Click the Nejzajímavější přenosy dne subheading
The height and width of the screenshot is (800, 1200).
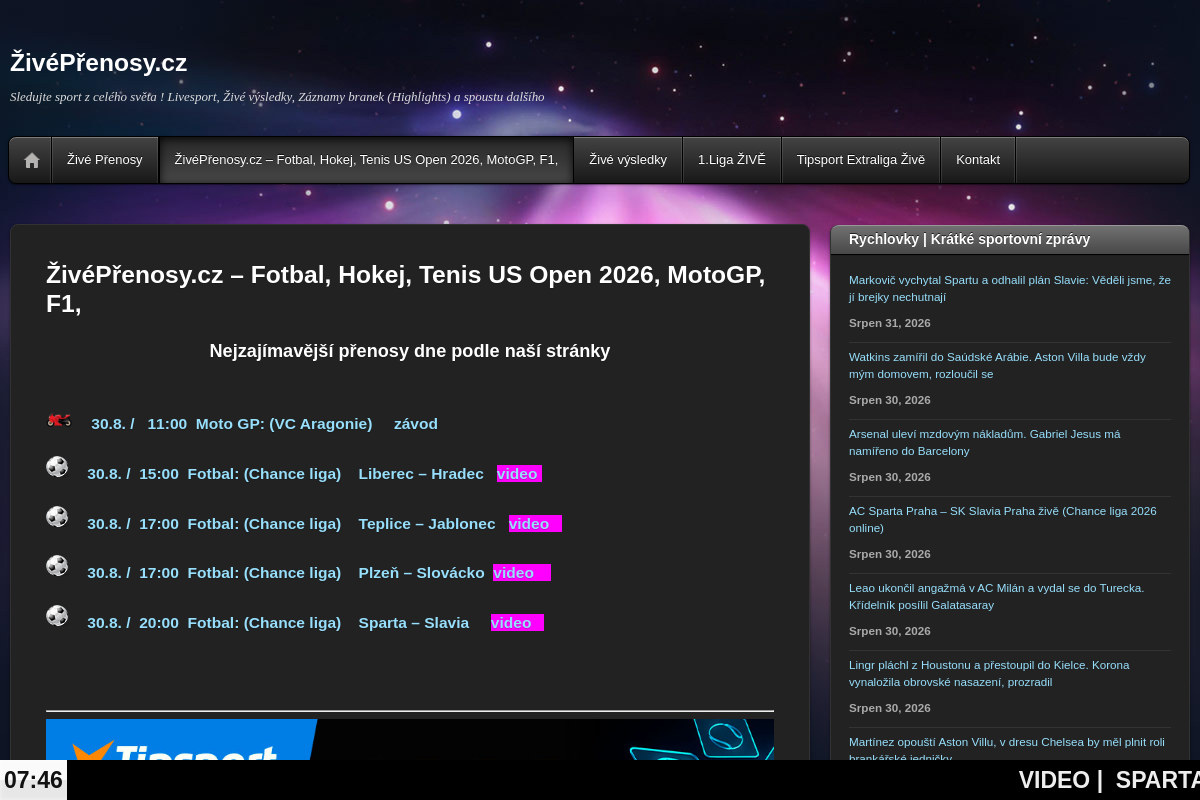pyautogui.click(x=410, y=351)
